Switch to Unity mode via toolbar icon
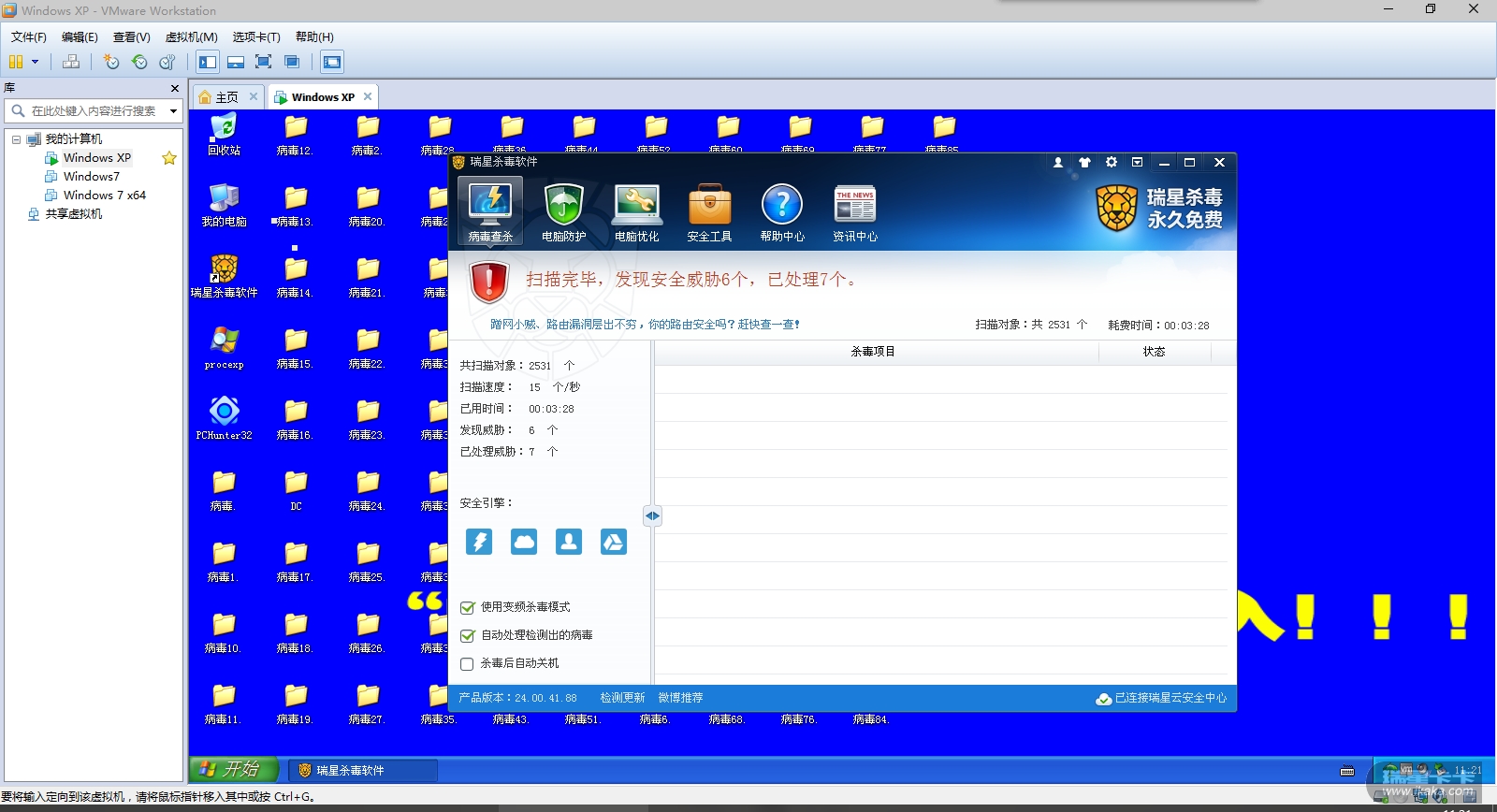Image resolution: width=1497 pixels, height=812 pixels. (292, 62)
